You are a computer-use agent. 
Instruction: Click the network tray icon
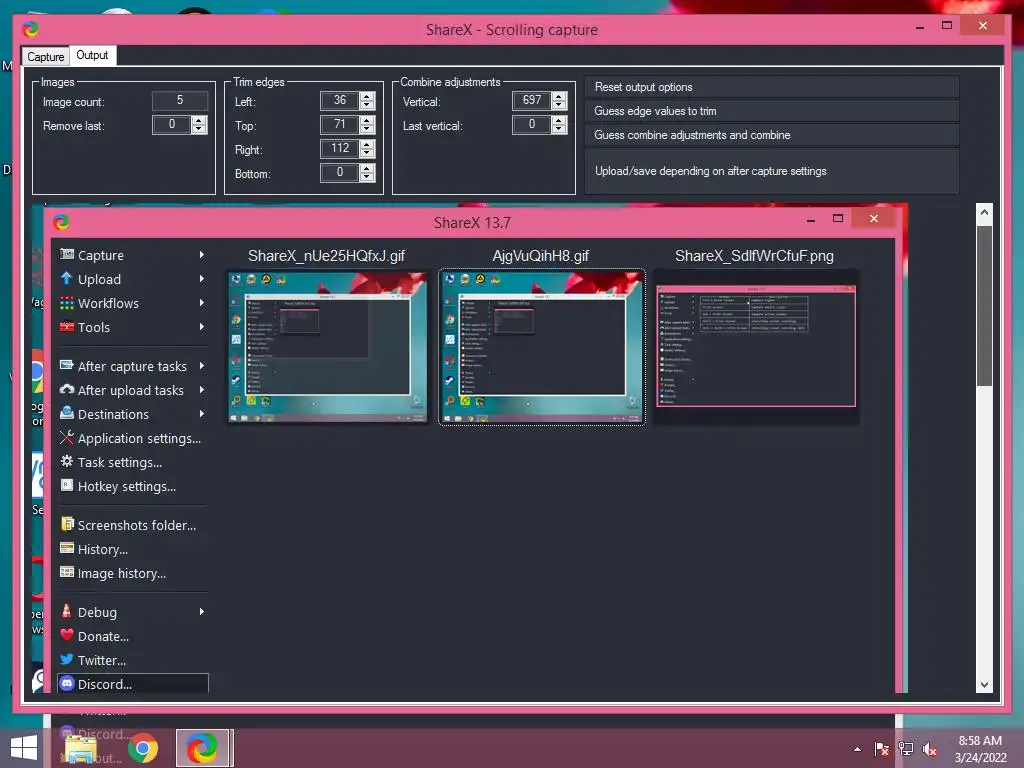tap(906, 749)
